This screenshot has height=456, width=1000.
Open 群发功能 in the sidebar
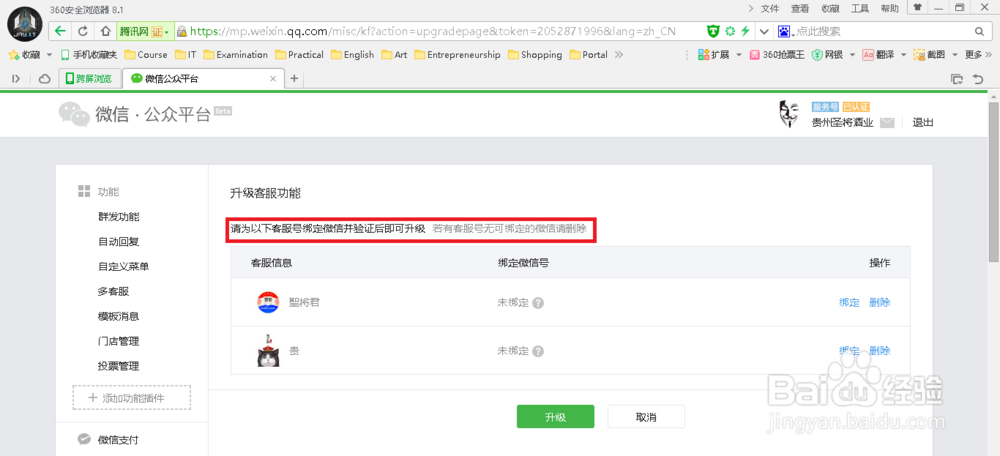click(119, 217)
